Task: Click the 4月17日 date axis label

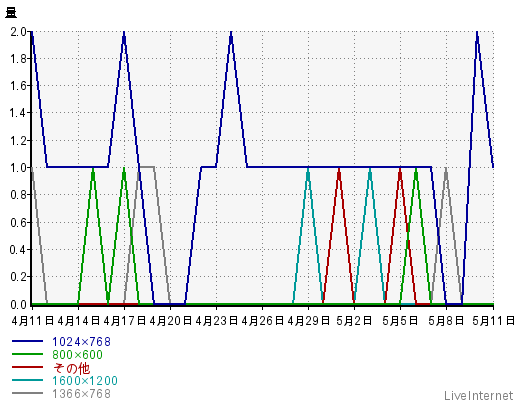Action: 124,321
